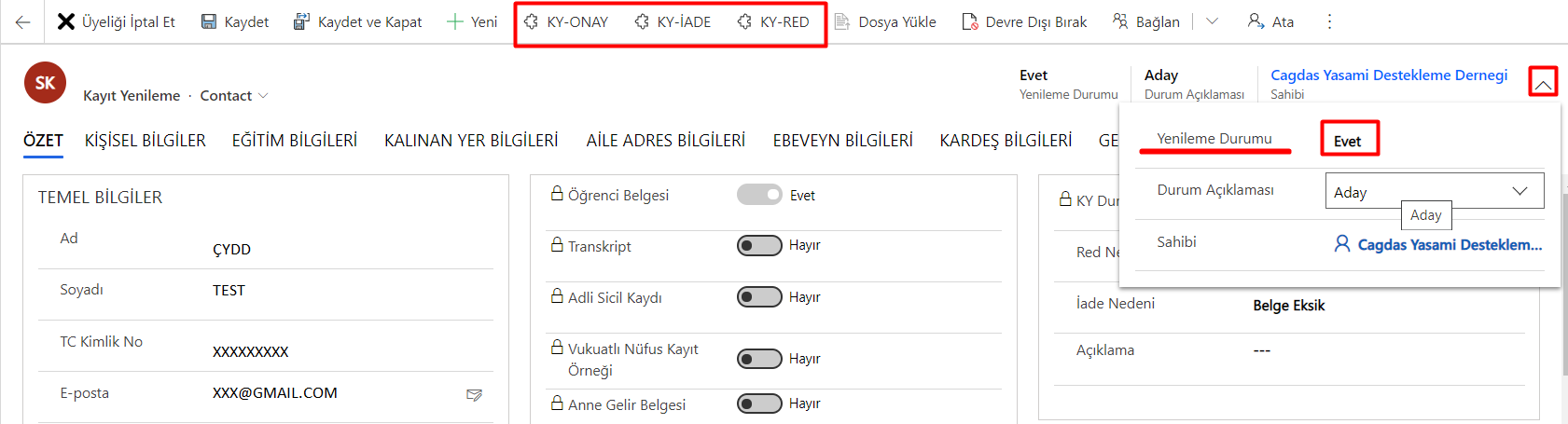
Task: Toggle the Adli Sicil Kaydı switch
Action: click(759, 296)
